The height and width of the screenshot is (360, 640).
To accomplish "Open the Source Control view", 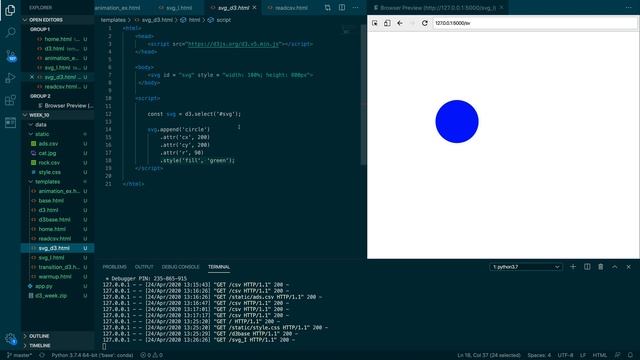I will click(x=11, y=55).
